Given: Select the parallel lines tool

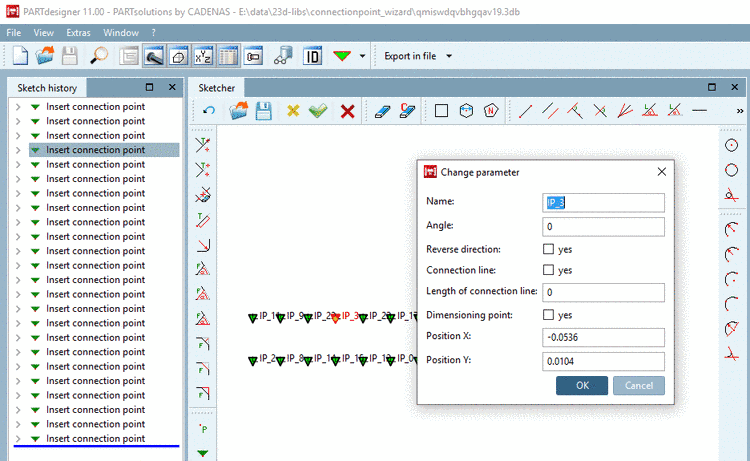Looking at the screenshot, I should (x=550, y=111).
